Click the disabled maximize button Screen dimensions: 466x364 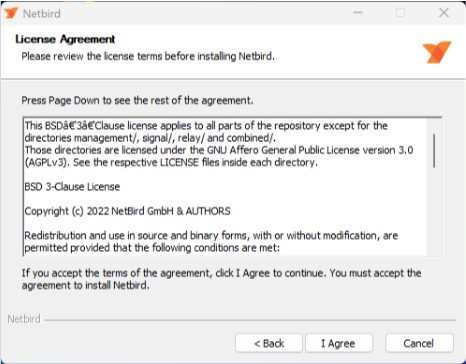400,13
